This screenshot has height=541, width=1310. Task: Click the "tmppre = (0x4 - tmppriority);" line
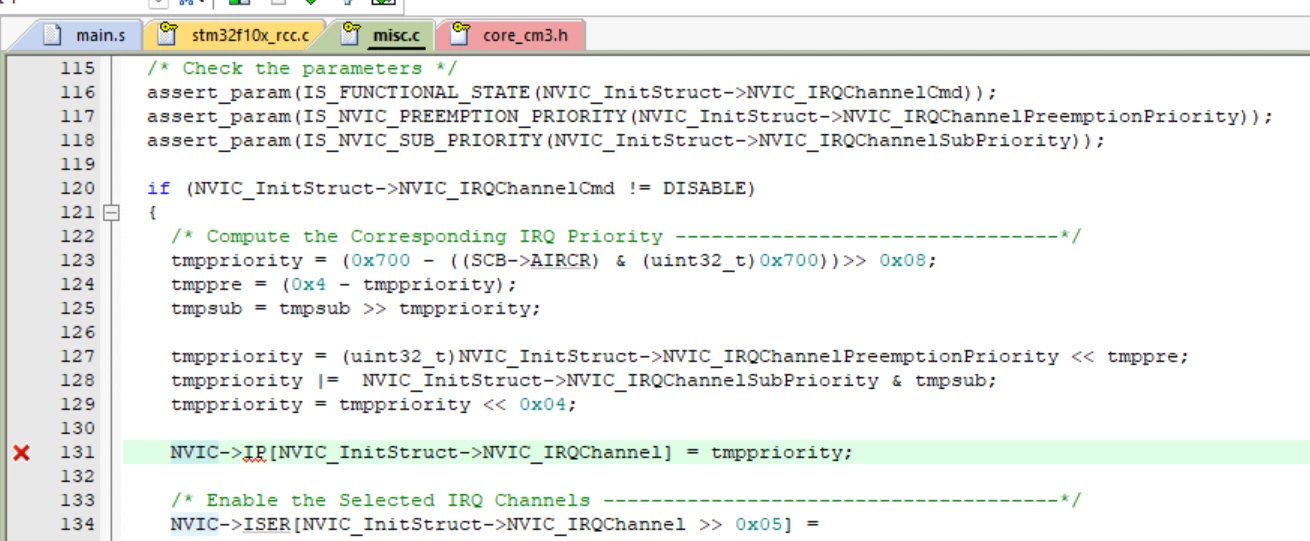tap(344, 284)
